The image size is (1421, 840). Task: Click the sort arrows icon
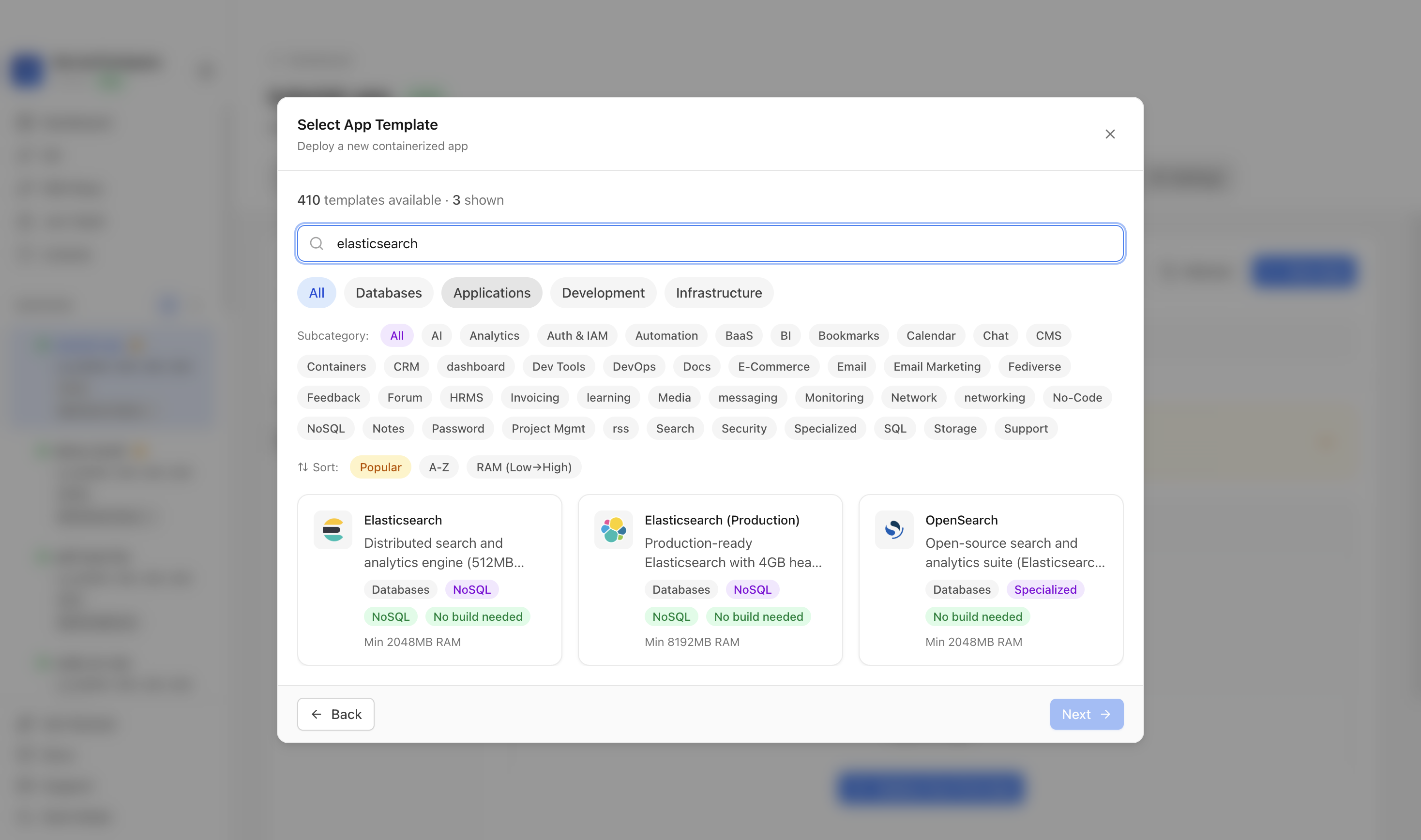tap(303, 467)
